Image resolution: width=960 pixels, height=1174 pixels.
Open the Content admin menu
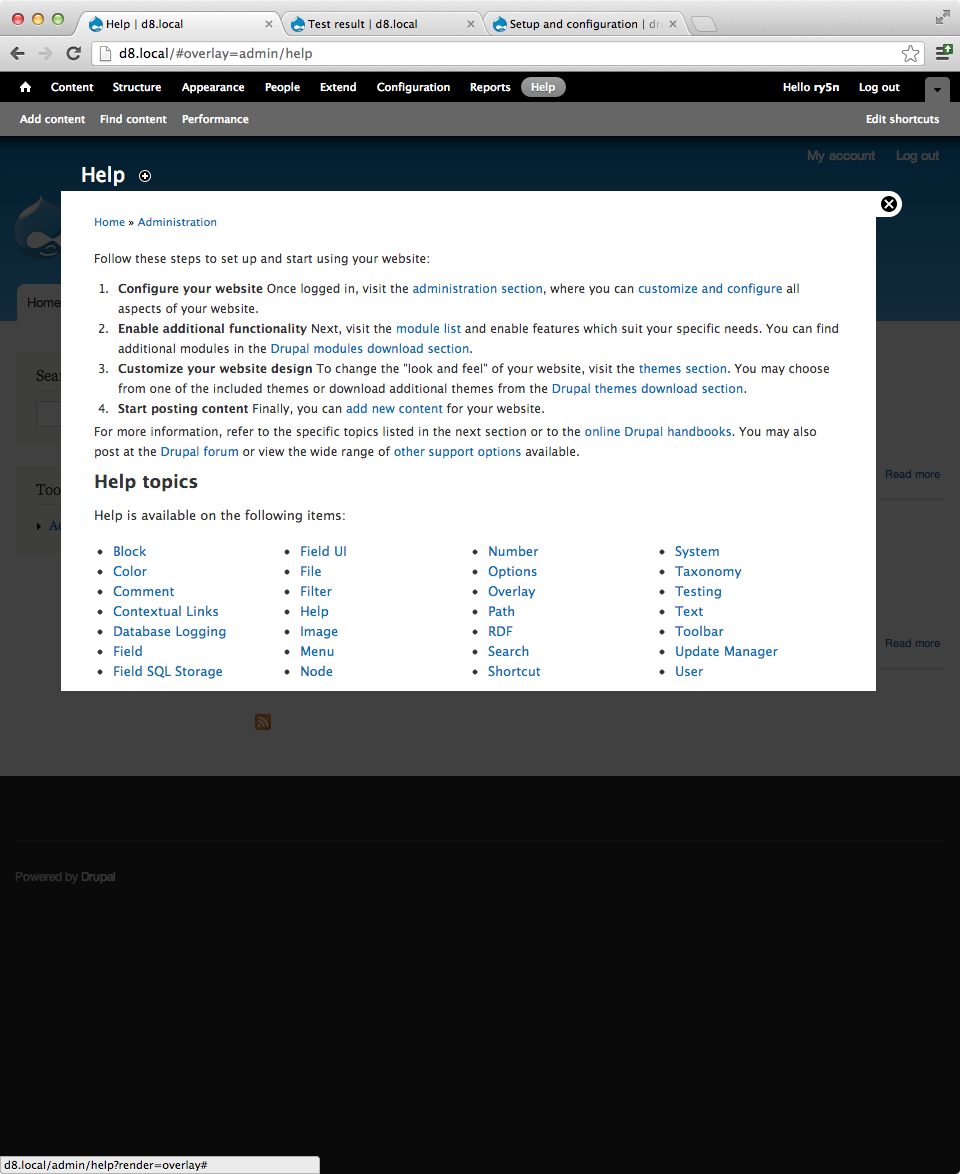pyautogui.click(x=72, y=87)
